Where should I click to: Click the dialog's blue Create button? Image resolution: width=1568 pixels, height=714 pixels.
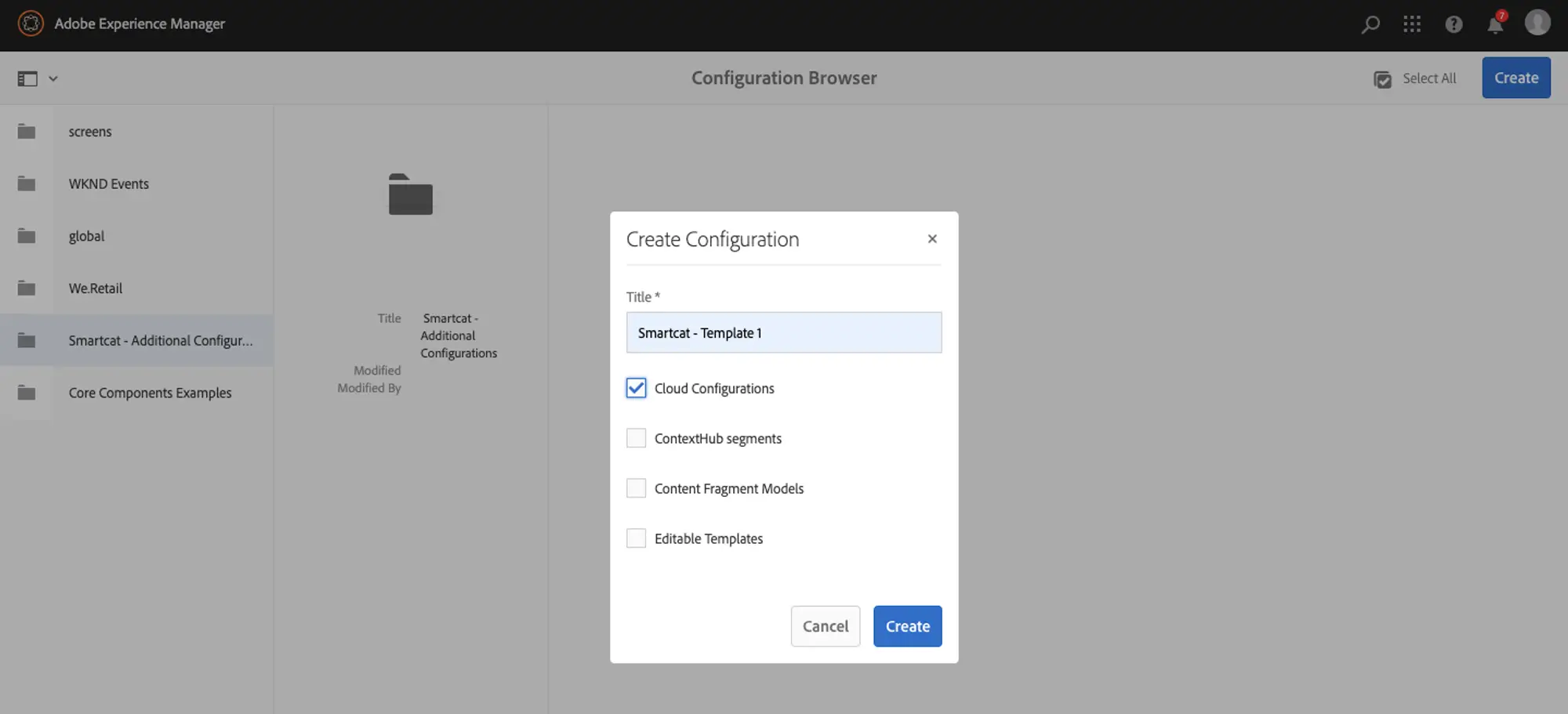pos(907,626)
